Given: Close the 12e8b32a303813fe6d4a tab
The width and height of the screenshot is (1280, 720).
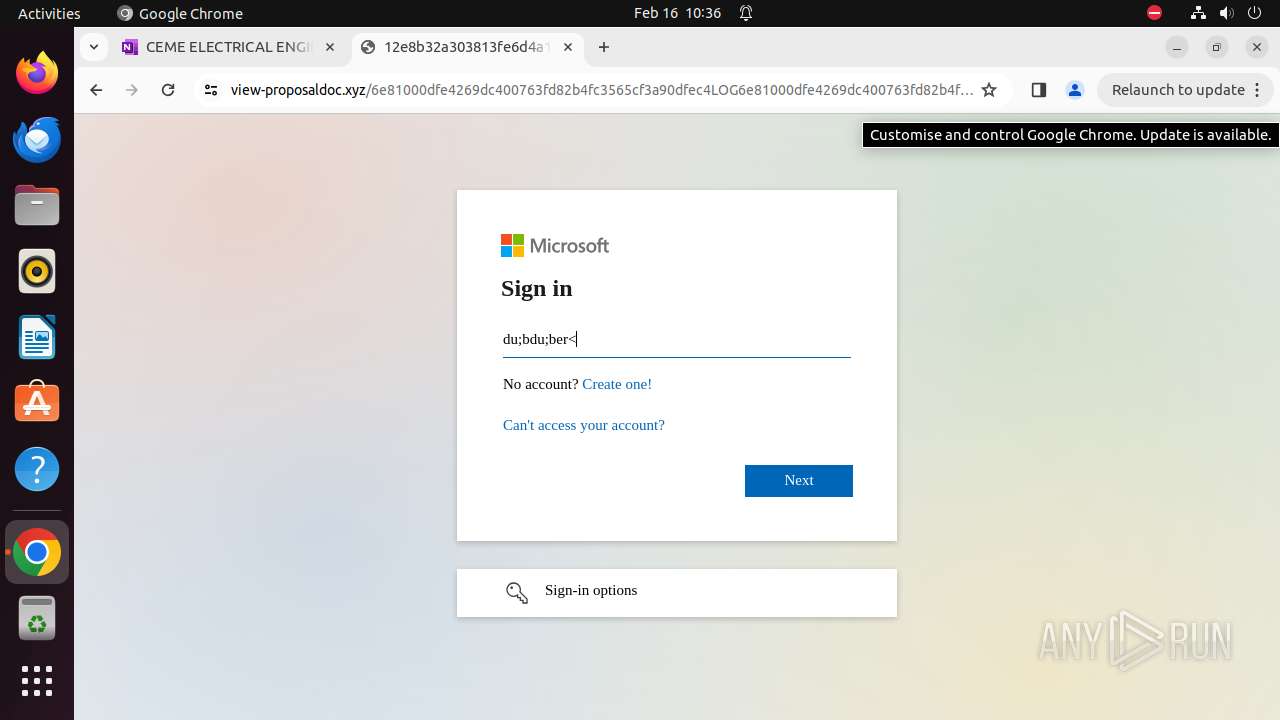Looking at the screenshot, I should (x=568, y=47).
